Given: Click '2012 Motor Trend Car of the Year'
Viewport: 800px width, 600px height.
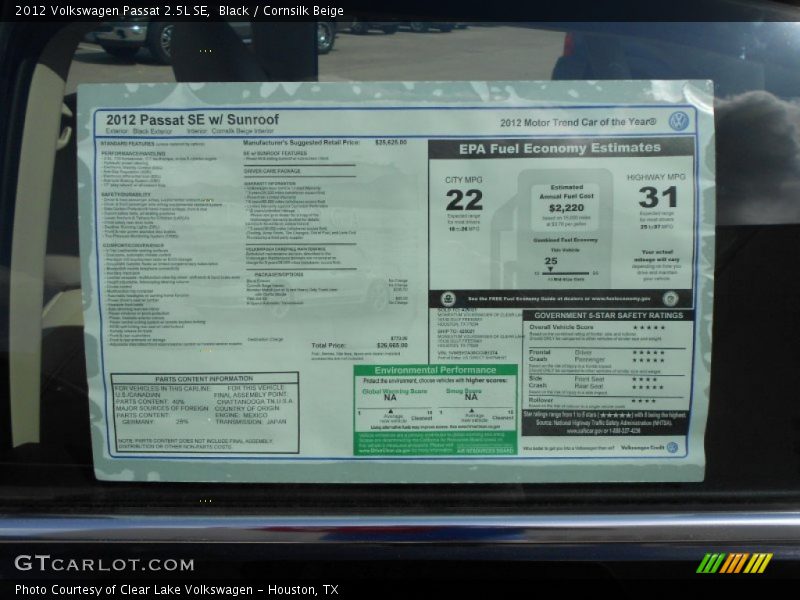Looking at the screenshot, I should [x=578, y=122].
